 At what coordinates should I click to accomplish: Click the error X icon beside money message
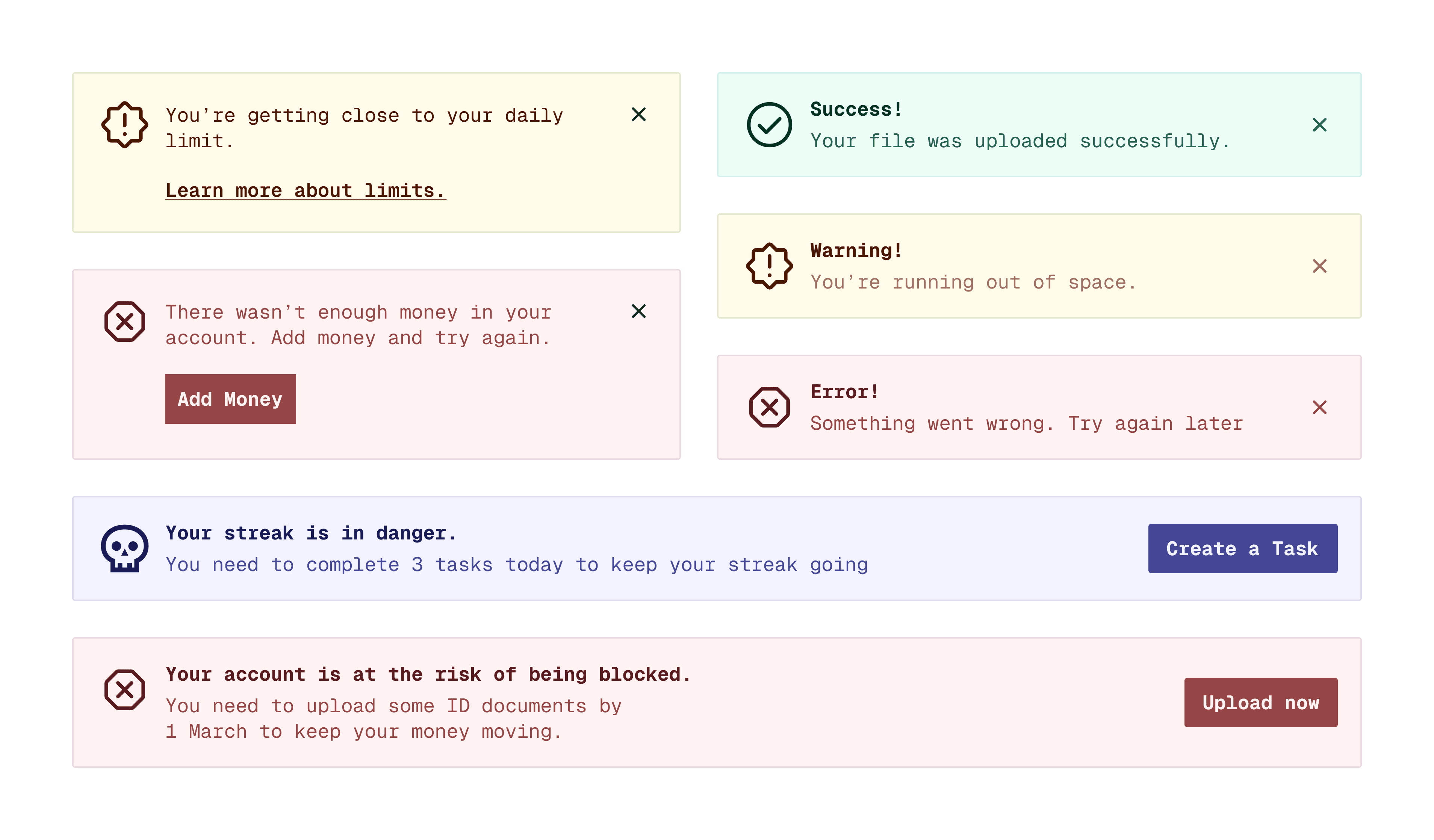click(x=125, y=321)
